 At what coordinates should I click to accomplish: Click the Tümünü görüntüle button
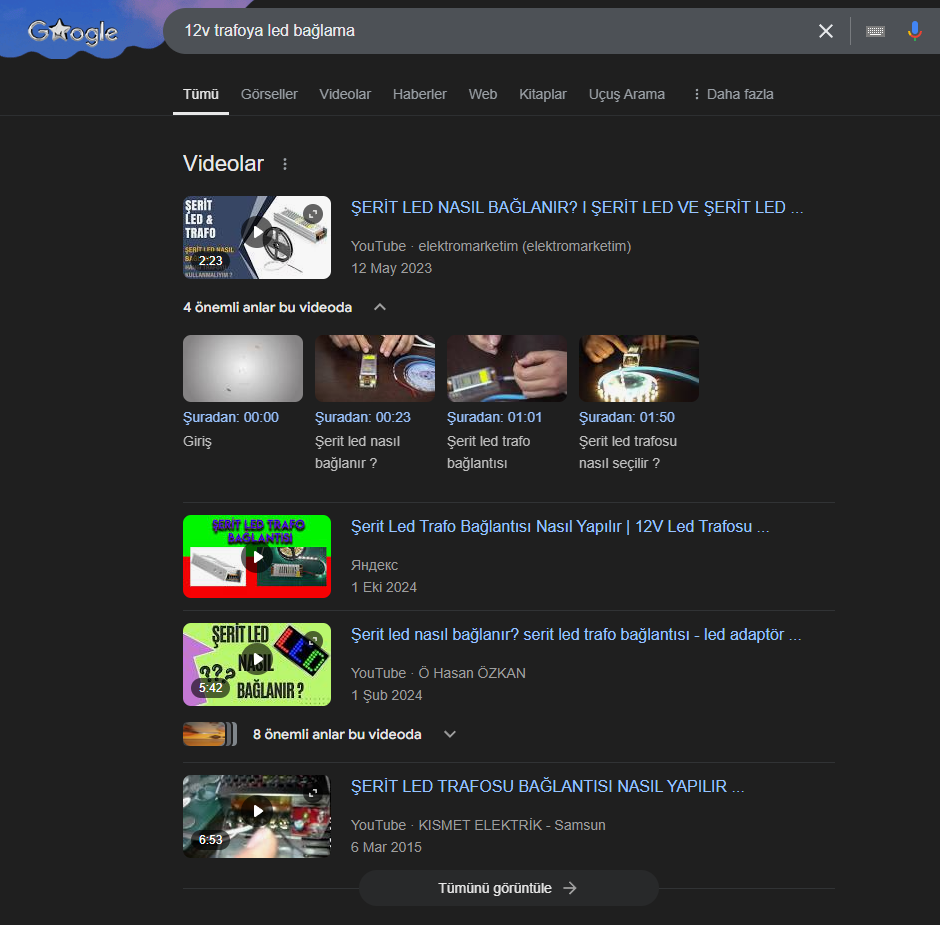click(508, 888)
